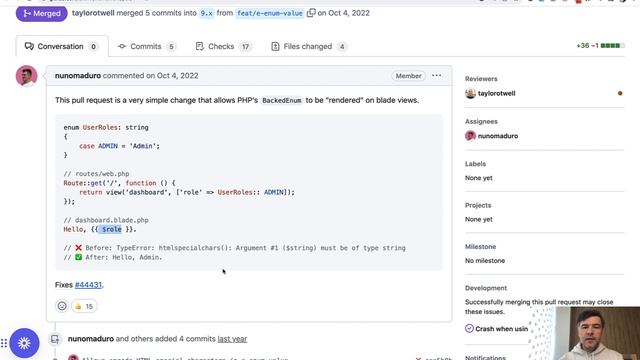640x360 pixels.
Task: Click the Development sidebar heading
Action: point(486,288)
